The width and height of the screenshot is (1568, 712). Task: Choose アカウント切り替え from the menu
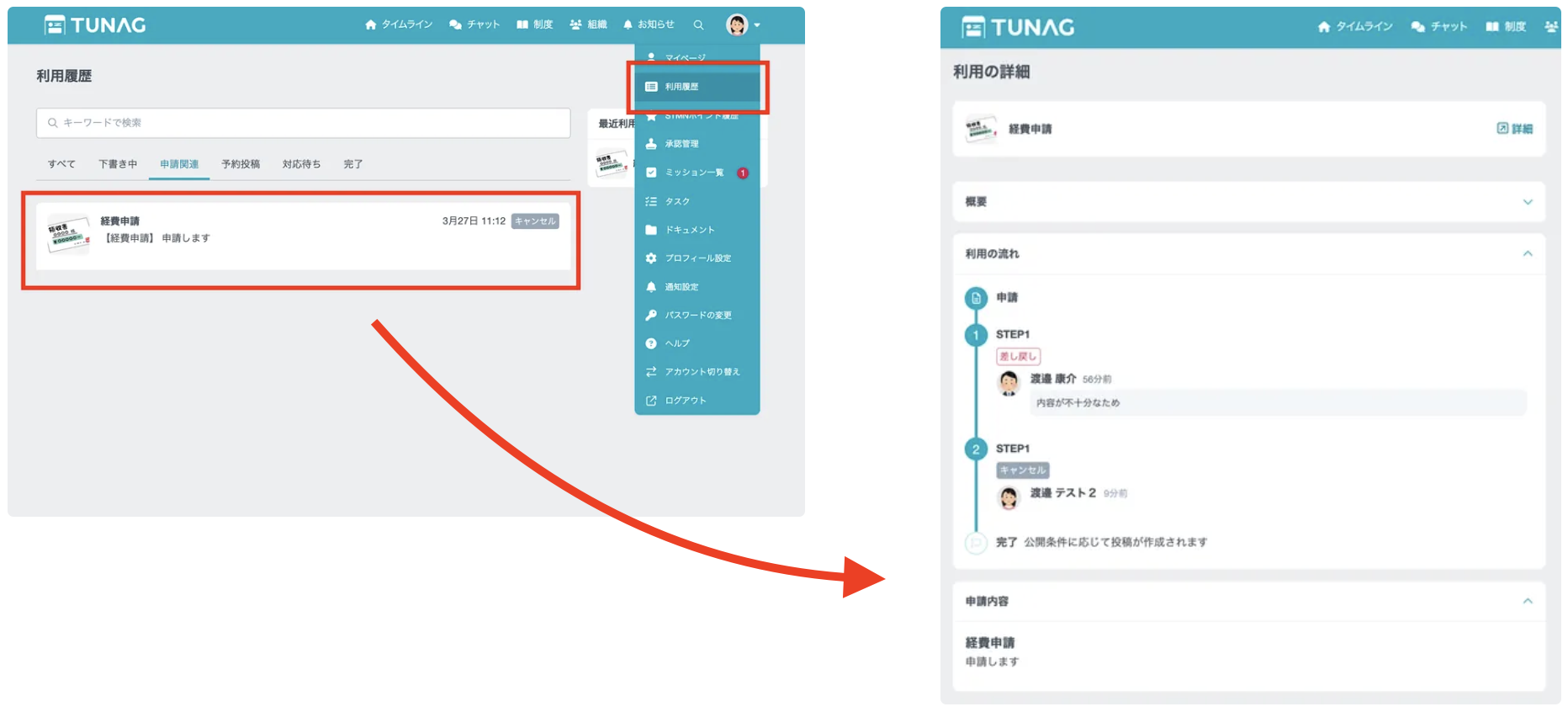702,372
